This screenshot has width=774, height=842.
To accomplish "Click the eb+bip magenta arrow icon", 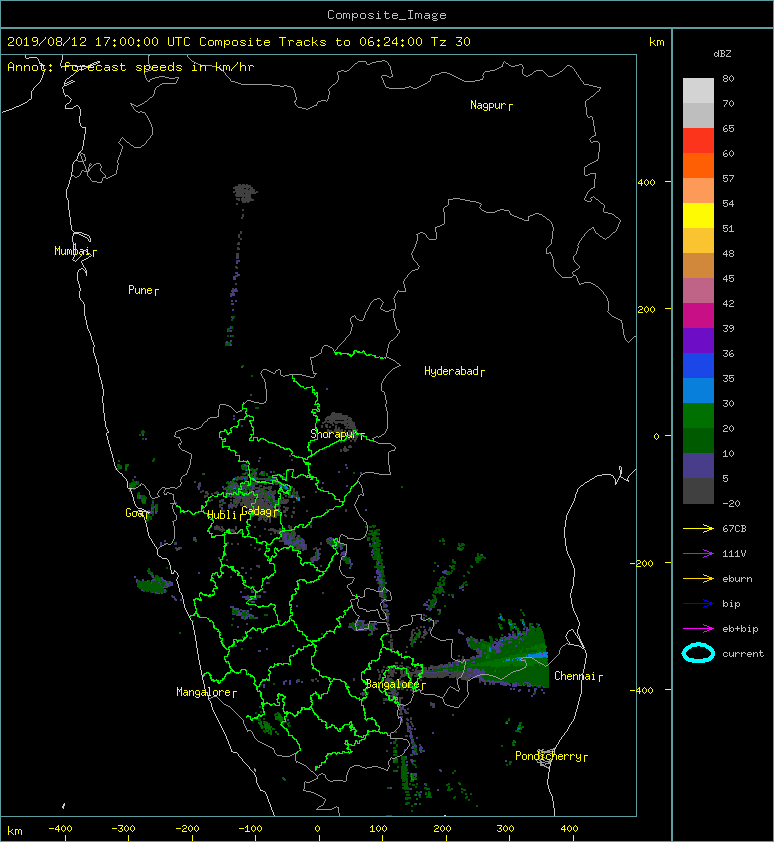I will (698, 629).
